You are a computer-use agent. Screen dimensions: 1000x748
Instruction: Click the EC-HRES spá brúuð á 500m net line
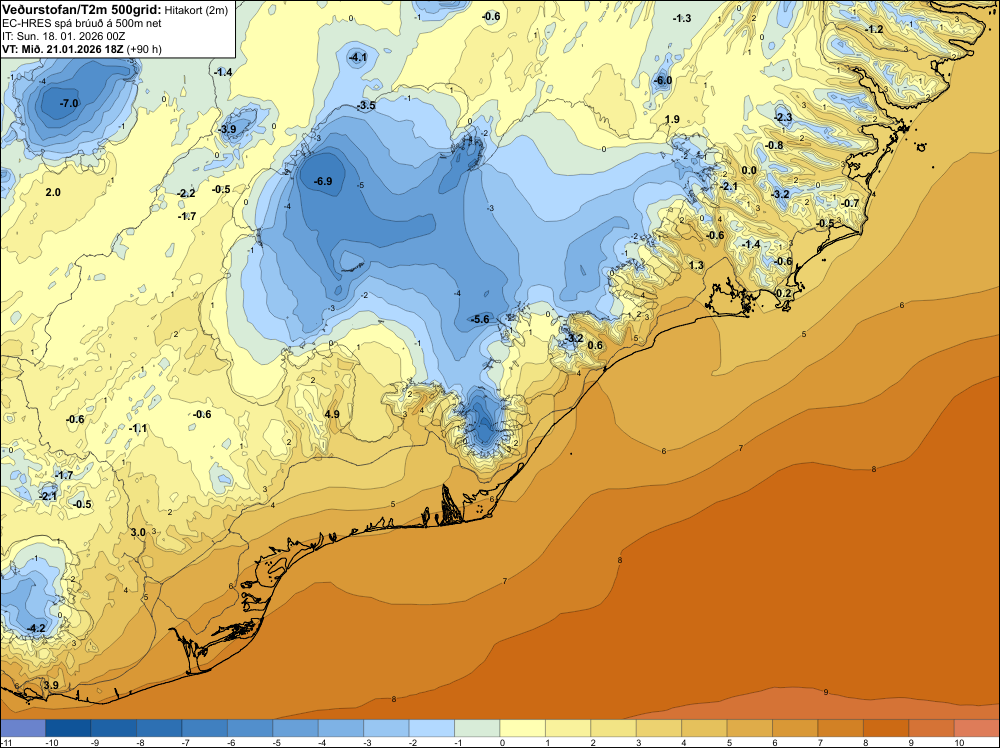point(82,24)
